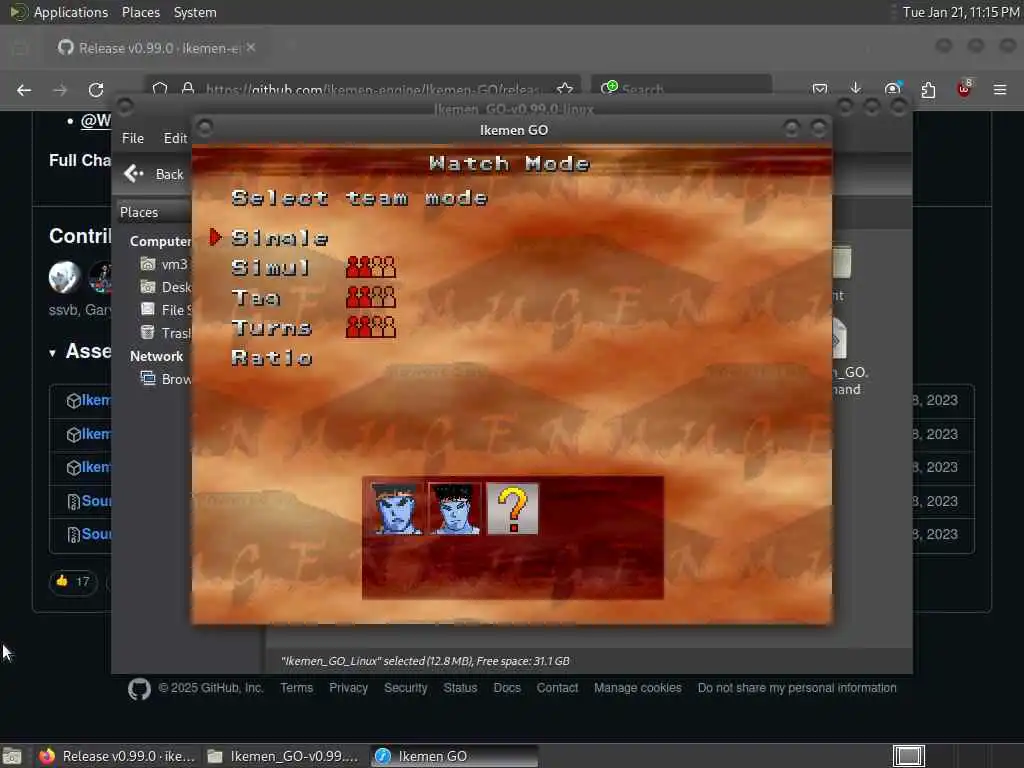Pick the second character portrait
The image size is (1024, 768).
(x=455, y=509)
